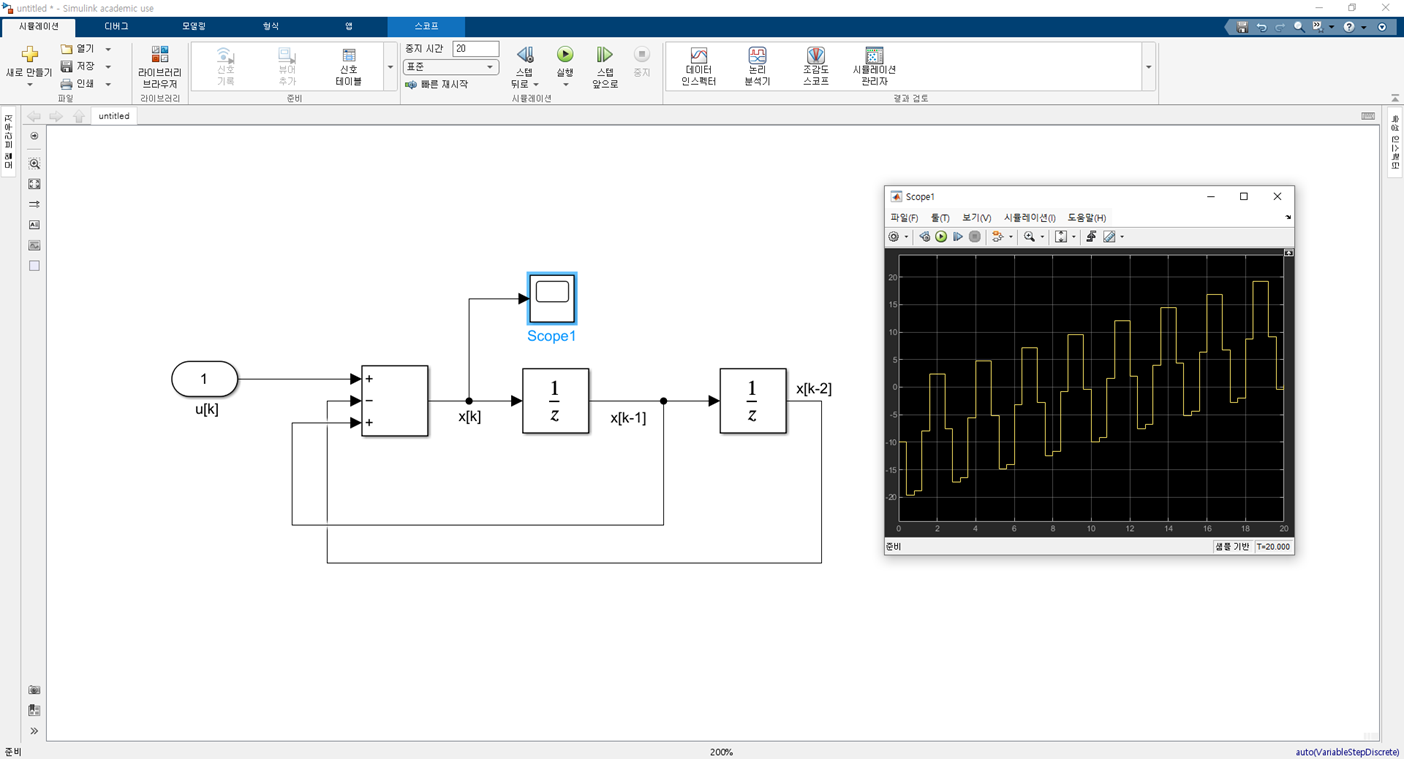Viewport: 1404px width, 759px height.
Task: Open the Scope1 Tools (툴) menu
Action: (940, 218)
